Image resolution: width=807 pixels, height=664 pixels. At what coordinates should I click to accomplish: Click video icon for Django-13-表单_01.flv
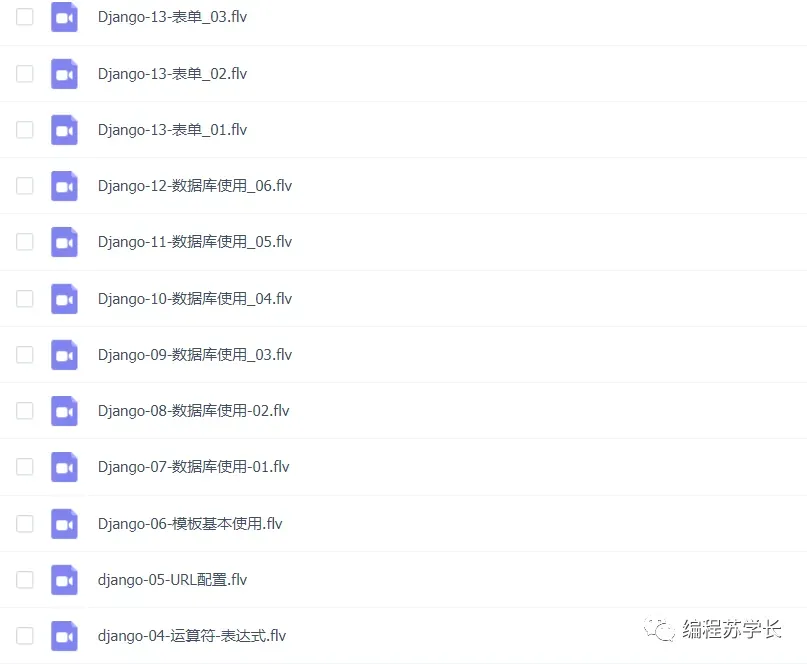pyautogui.click(x=64, y=130)
